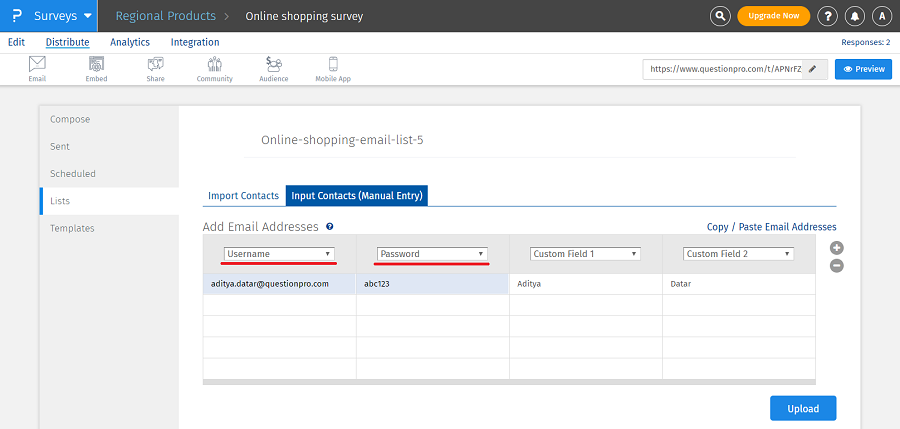Remove a column with minus icon
The height and width of the screenshot is (429, 900).
(837, 265)
